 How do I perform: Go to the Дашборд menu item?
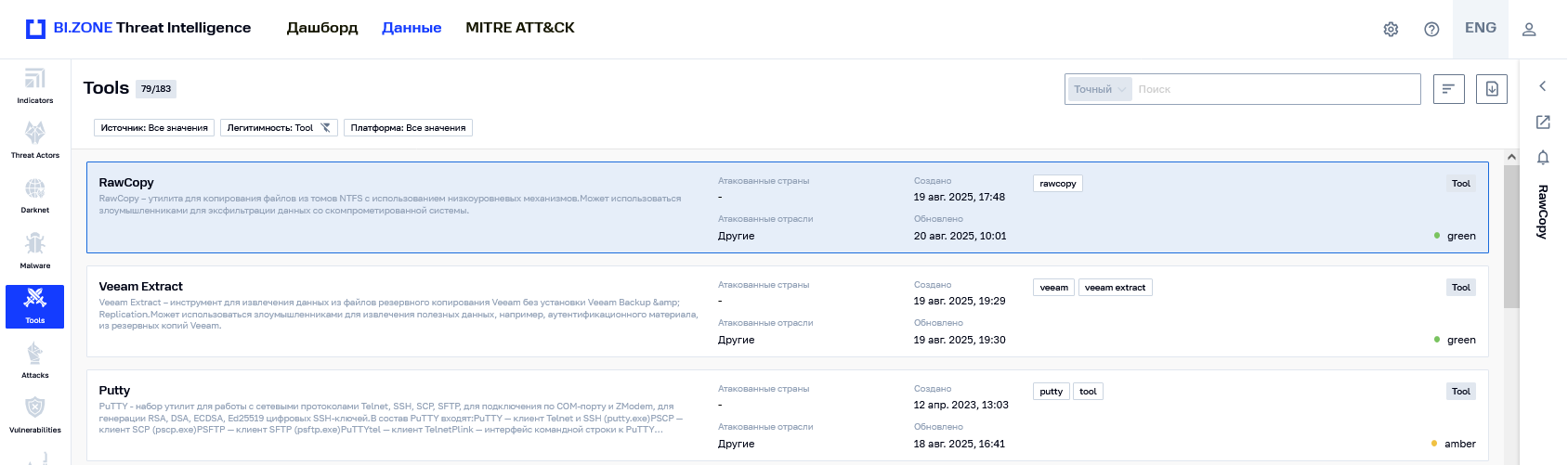click(322, 28)
